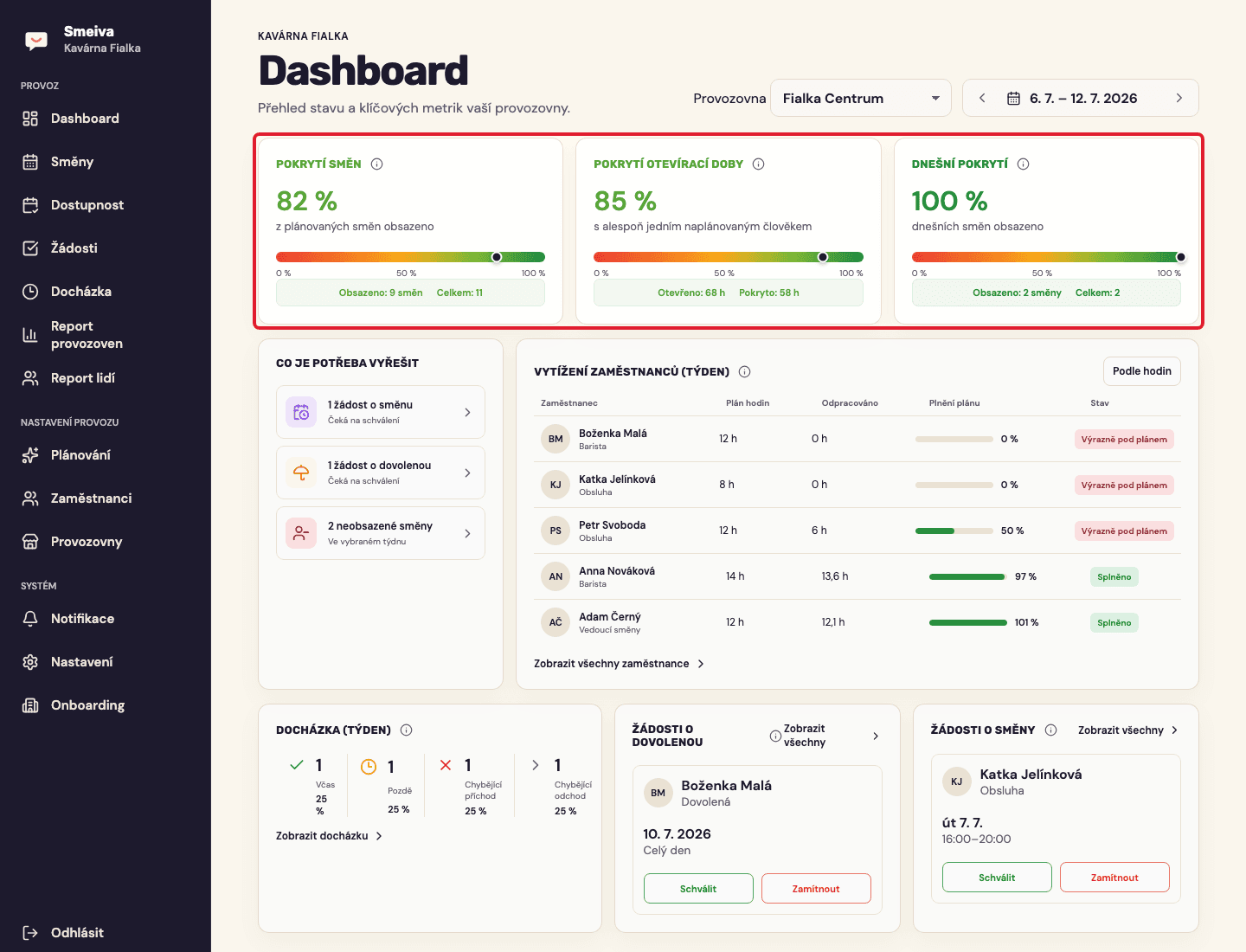The width and height of the screenshot is (1246, 952).
Task: Click the Report provozoven chart icon
Action: coord(30,335)
